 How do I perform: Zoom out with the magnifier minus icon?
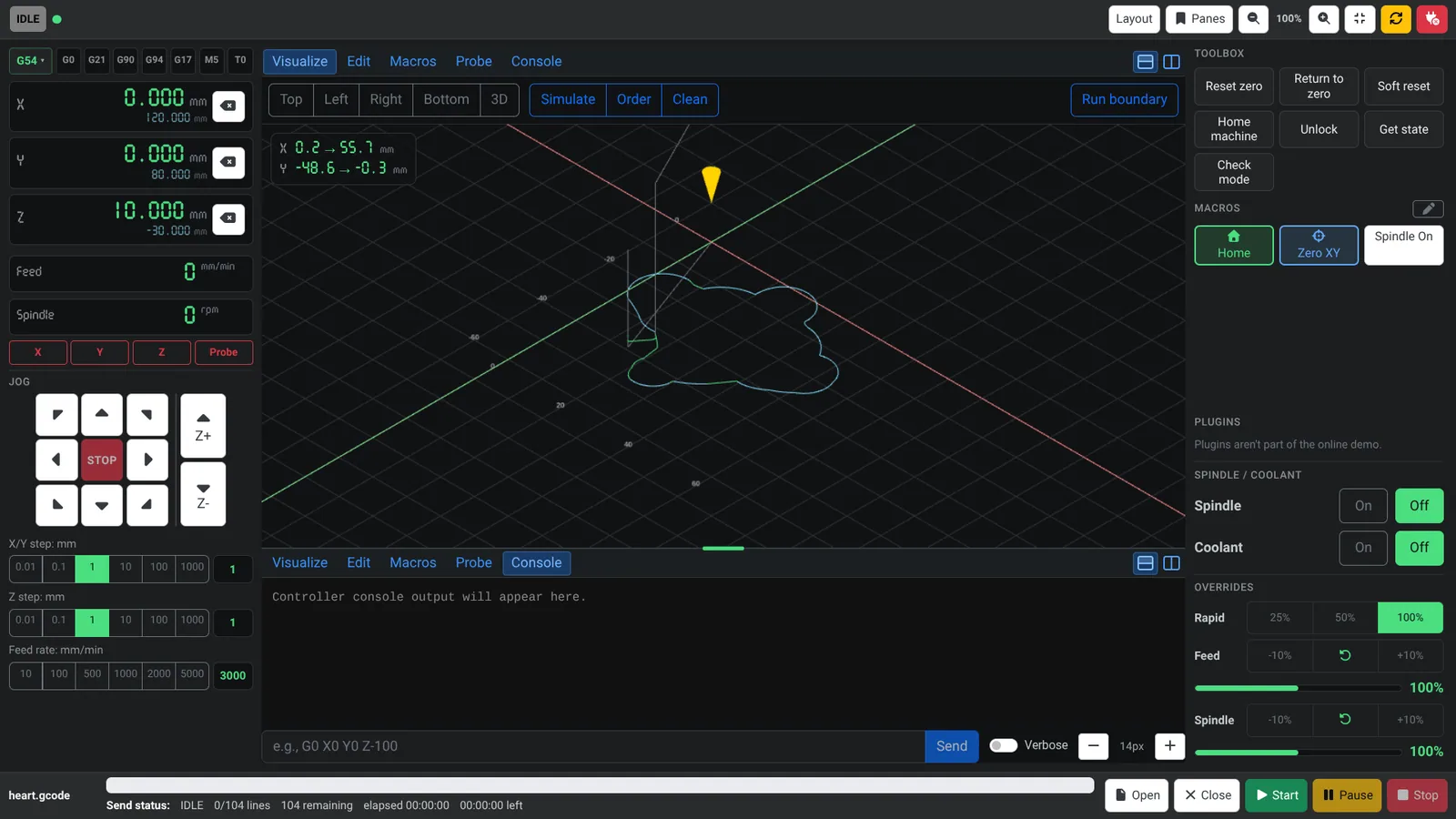(1253, 18)
